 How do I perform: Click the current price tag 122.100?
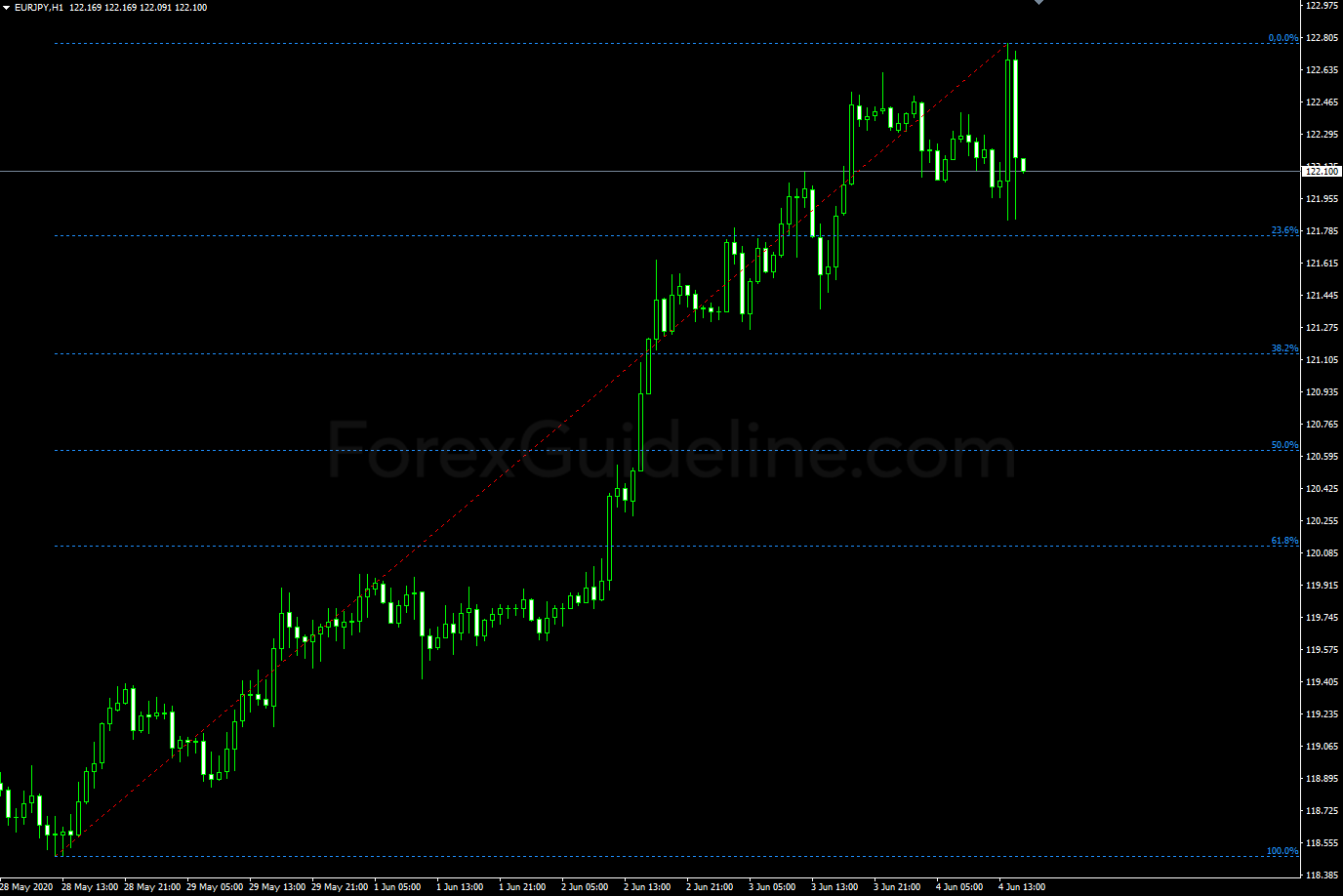(1322, 172)
